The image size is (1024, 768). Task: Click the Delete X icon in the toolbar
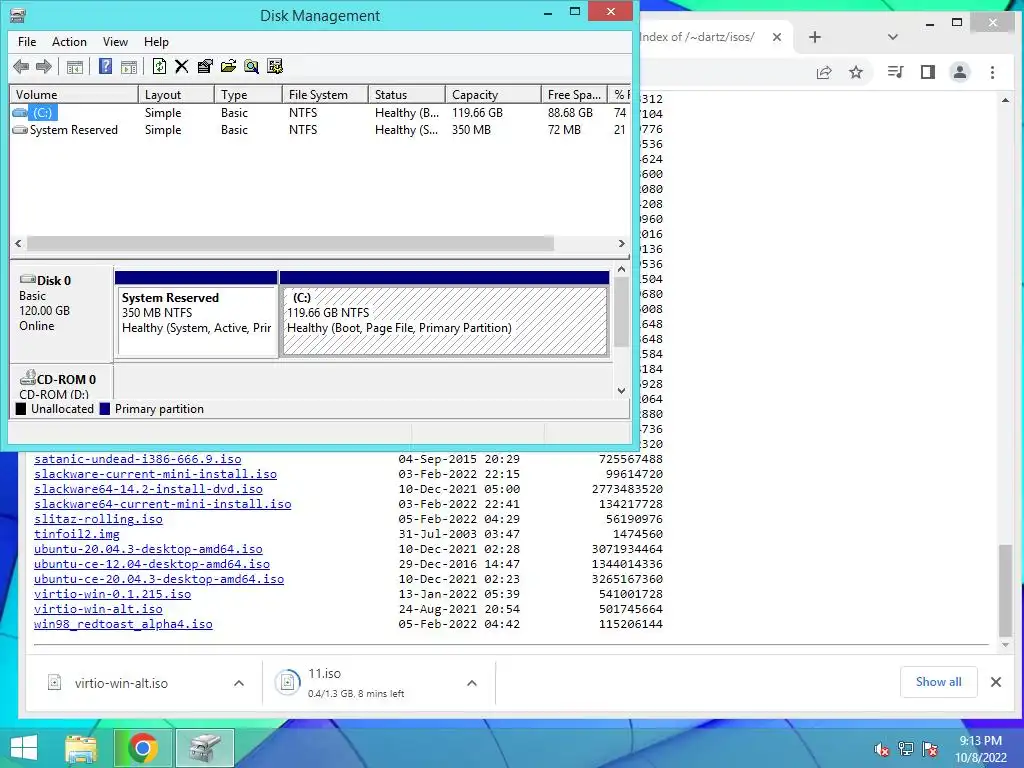(x=182, y=67)
